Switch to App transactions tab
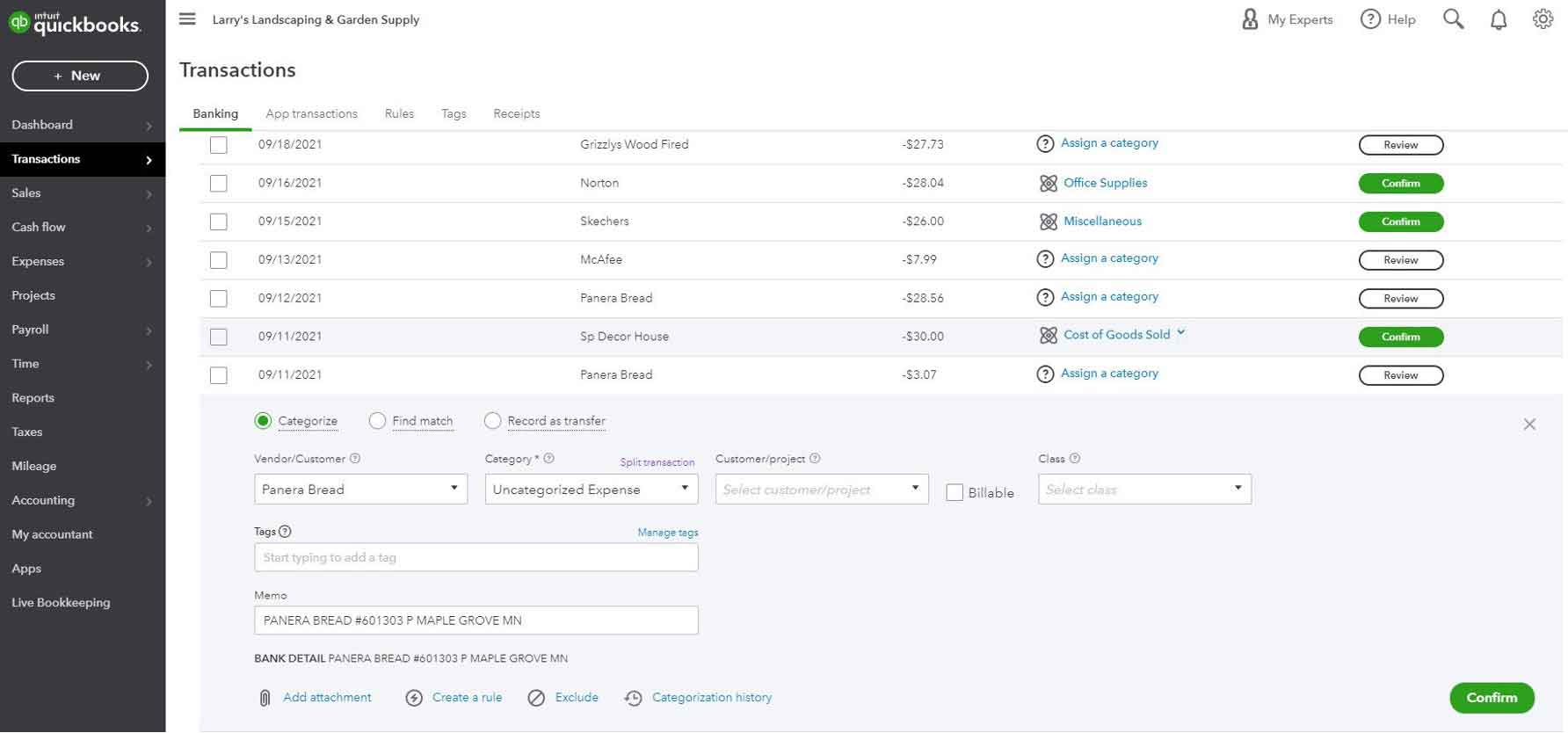Viewport: 1568px width, 733px height. pyautogui.click(x=311, y=113)
